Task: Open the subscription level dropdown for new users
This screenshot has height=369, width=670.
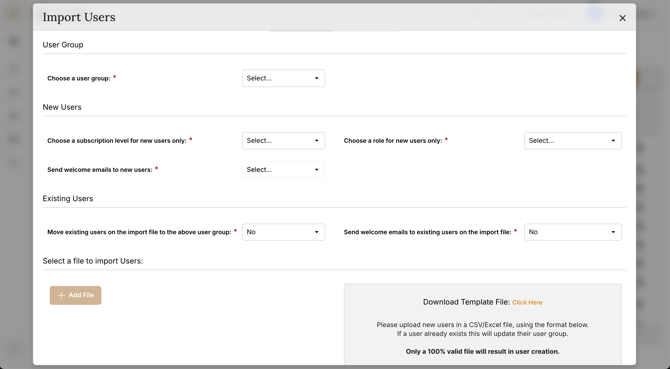Action: click(x=283, y=141)
